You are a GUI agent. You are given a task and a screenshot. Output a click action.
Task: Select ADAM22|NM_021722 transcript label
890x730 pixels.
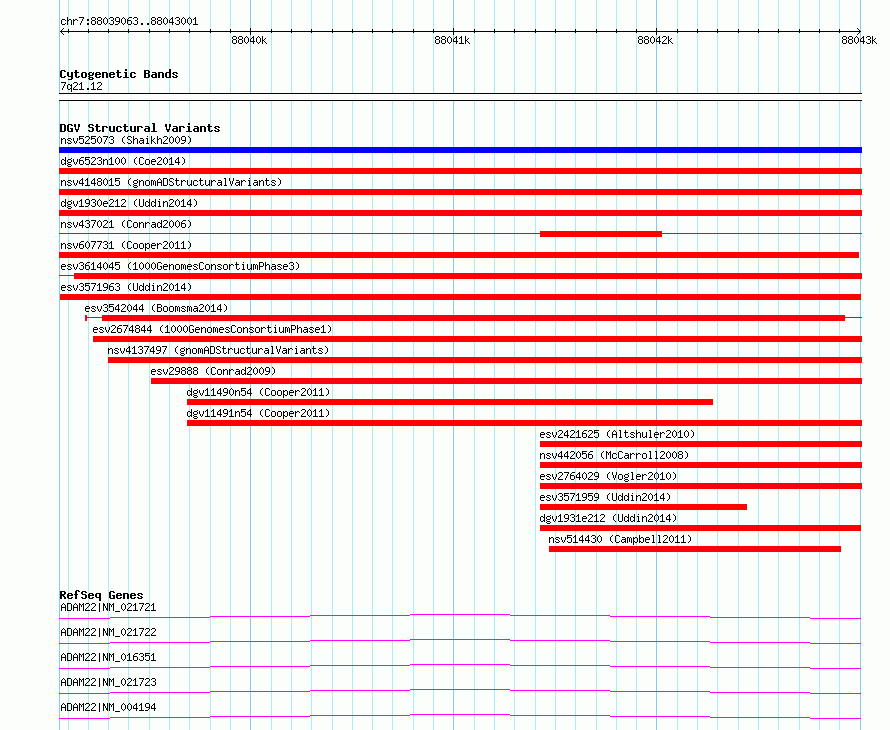(x=108, y=632)
